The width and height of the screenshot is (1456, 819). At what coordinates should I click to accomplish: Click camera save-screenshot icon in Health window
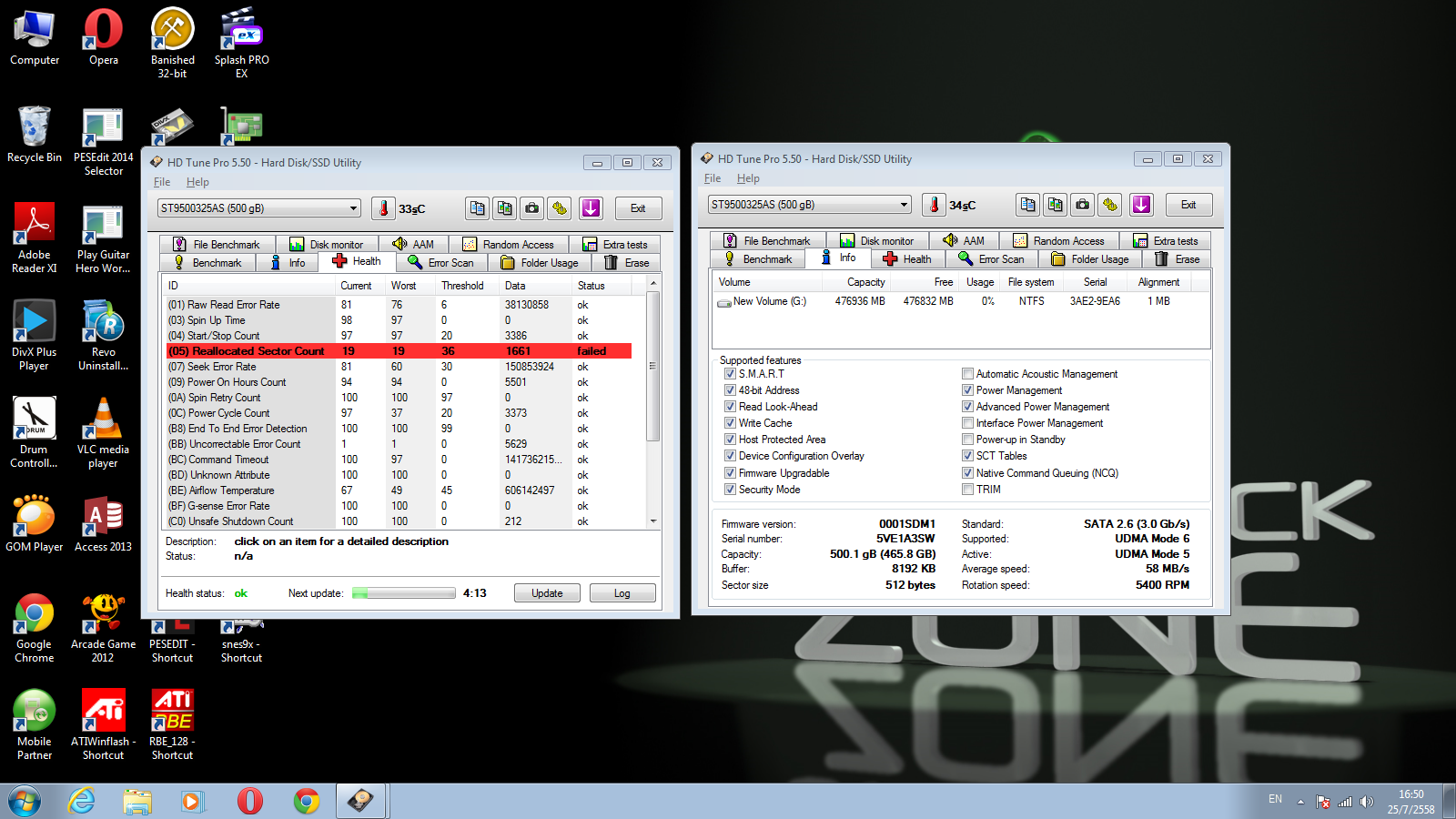(x=532, y=208)
